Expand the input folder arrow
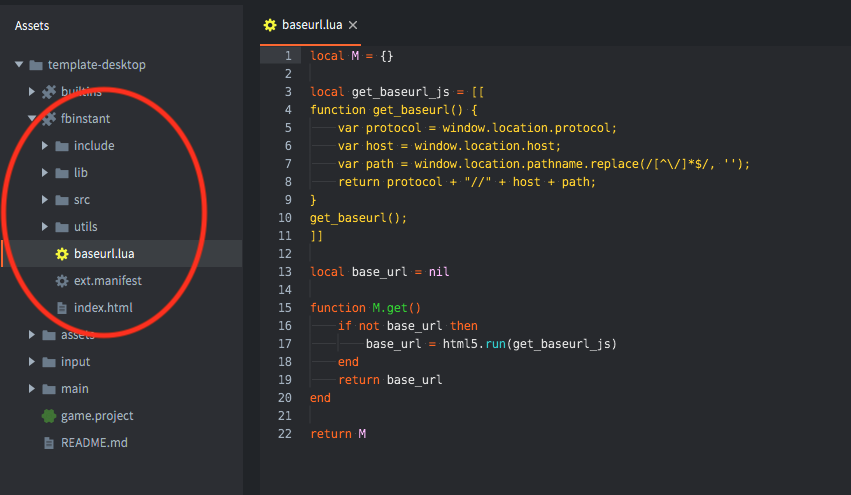Screen dimensions: 851x495 click(32, 362)
